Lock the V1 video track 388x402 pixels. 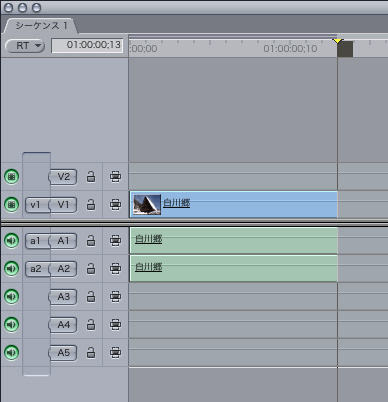91,204
